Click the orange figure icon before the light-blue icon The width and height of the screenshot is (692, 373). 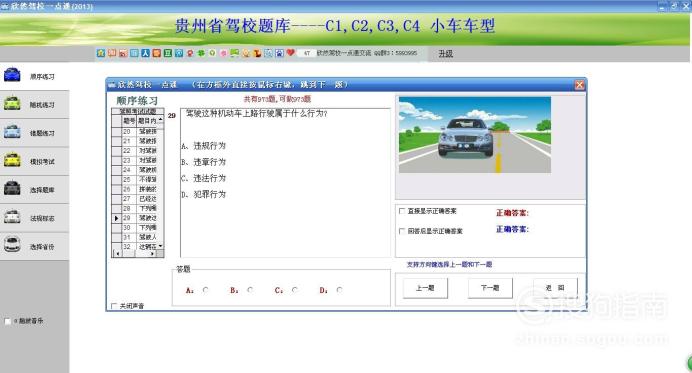click(x=257, y=53)
